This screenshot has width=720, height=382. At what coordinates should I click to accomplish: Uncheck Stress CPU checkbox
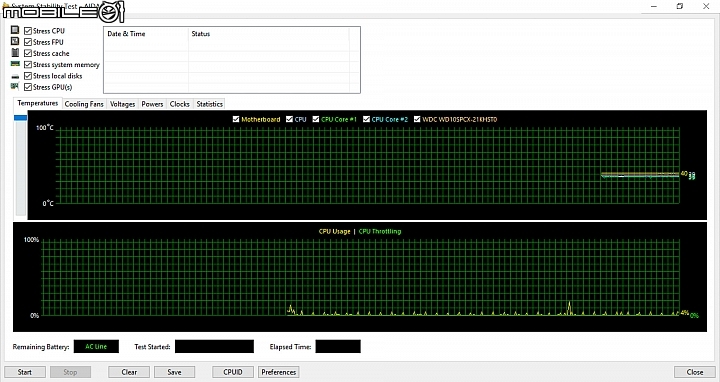point(28,31)
